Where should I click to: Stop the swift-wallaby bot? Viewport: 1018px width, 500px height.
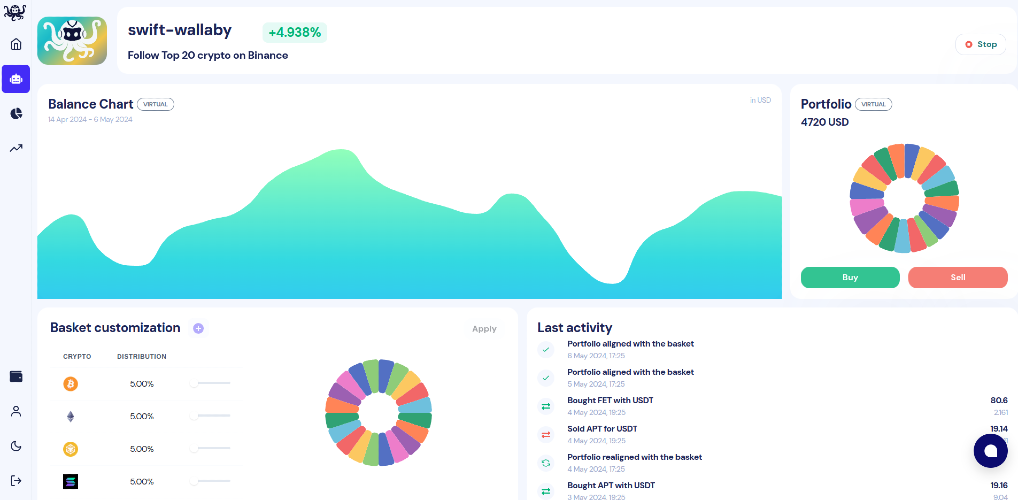[x=980, y=44]
